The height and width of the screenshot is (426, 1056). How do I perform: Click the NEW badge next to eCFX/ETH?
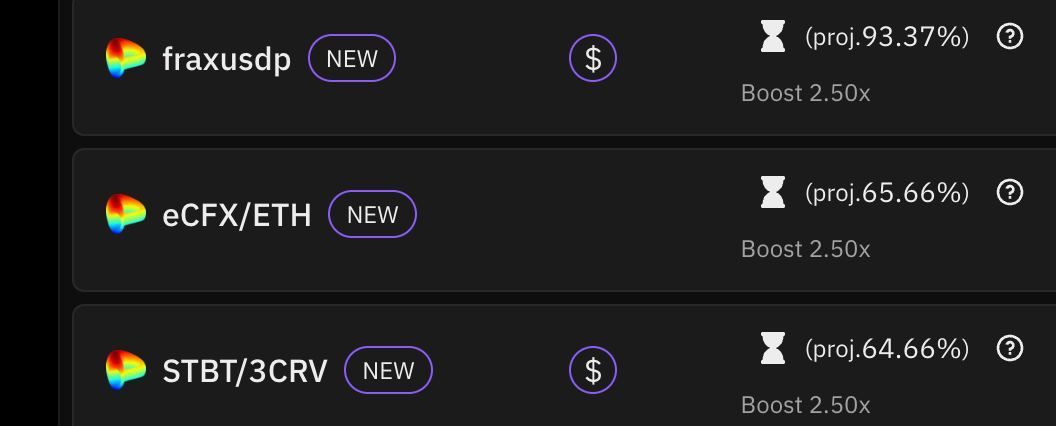(372, 214)
